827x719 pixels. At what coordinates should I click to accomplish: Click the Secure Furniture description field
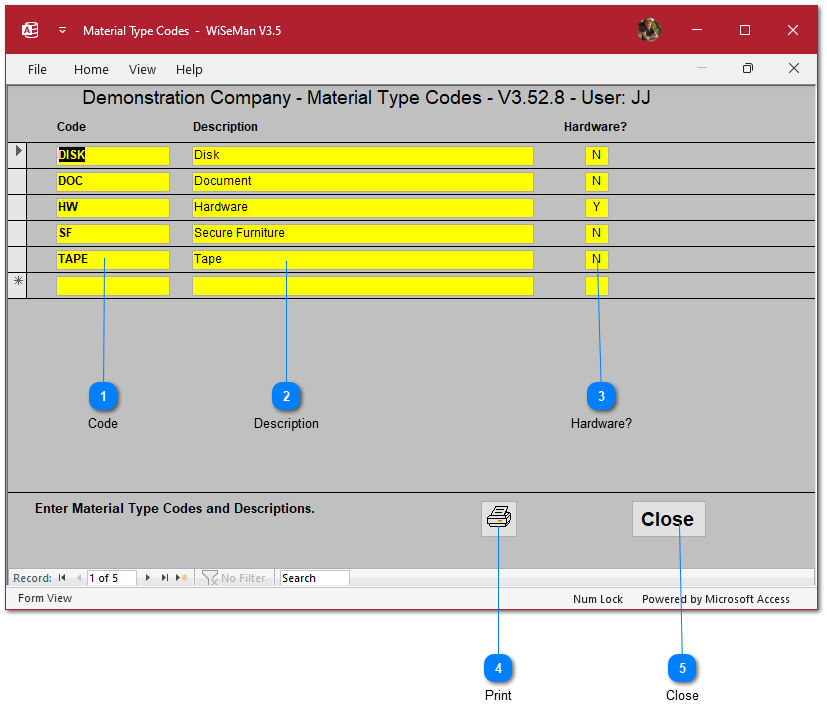tap(362, 233)
